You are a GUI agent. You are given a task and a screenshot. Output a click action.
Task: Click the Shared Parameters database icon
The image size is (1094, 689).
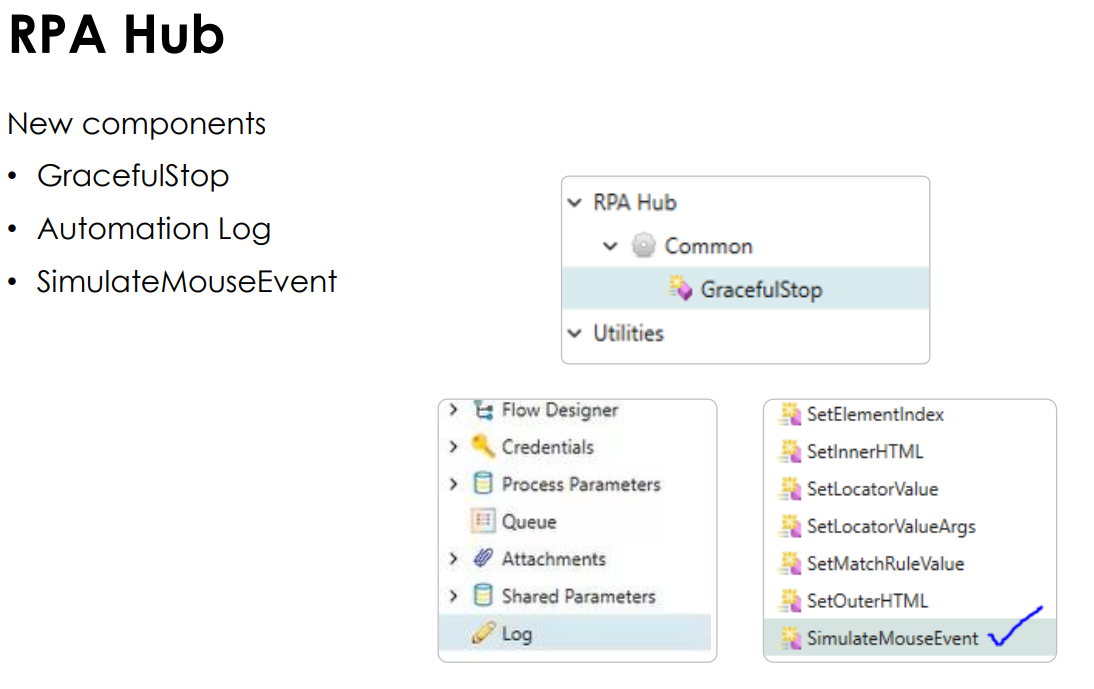[x=481, y=596]
